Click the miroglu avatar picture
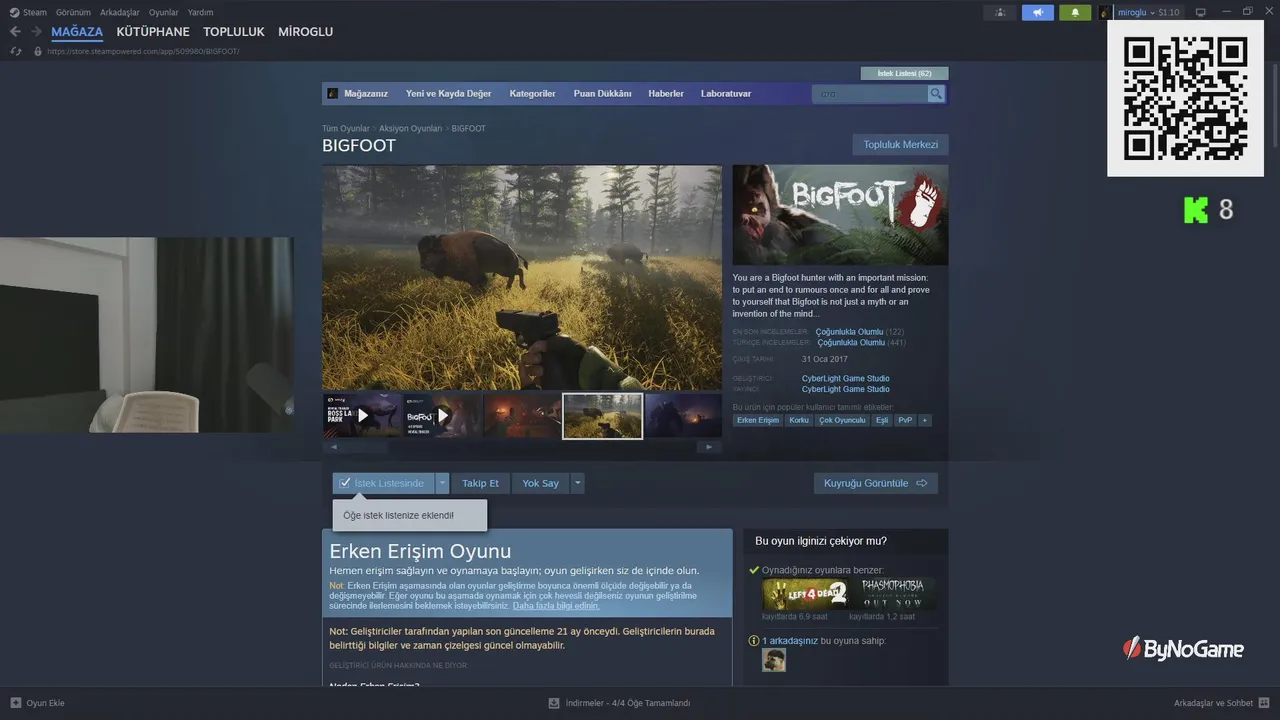The image size is (1280, 720). point(1106,12)
